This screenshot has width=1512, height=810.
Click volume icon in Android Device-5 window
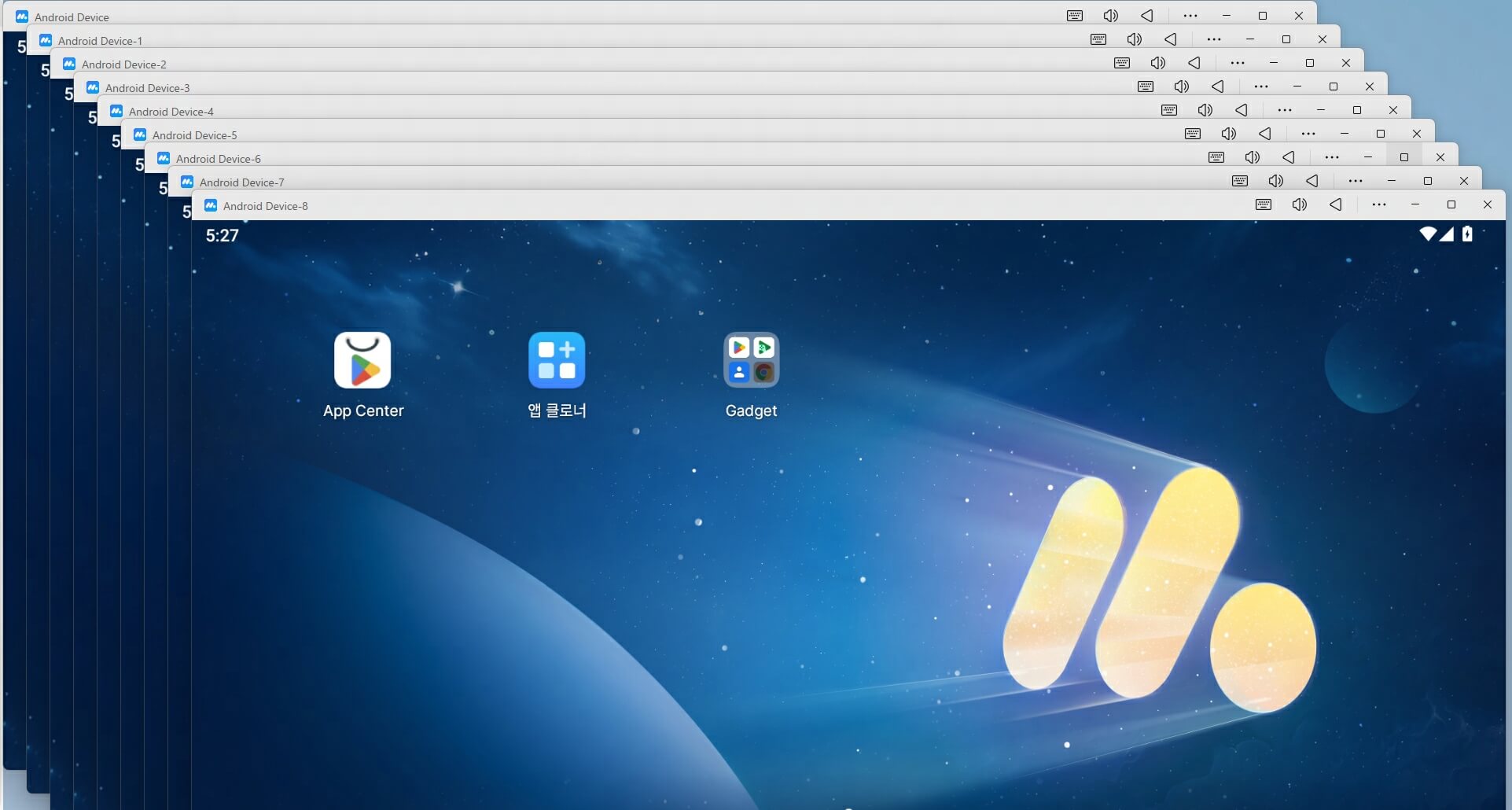click(x=1229, y=134)
